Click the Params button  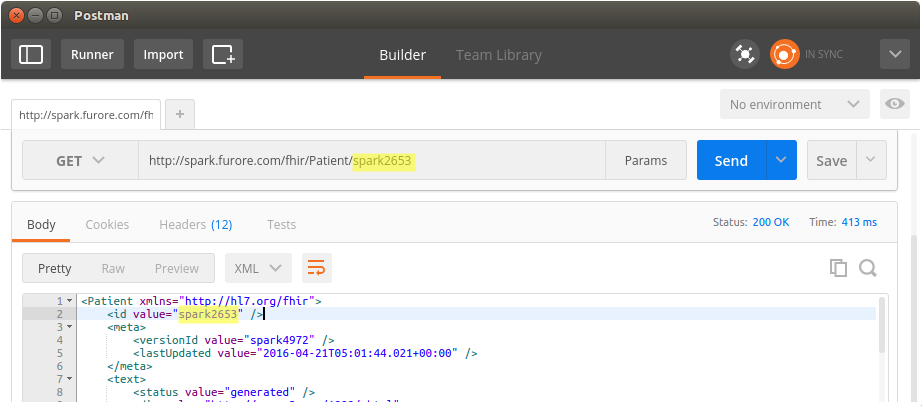tap(645, 160)
